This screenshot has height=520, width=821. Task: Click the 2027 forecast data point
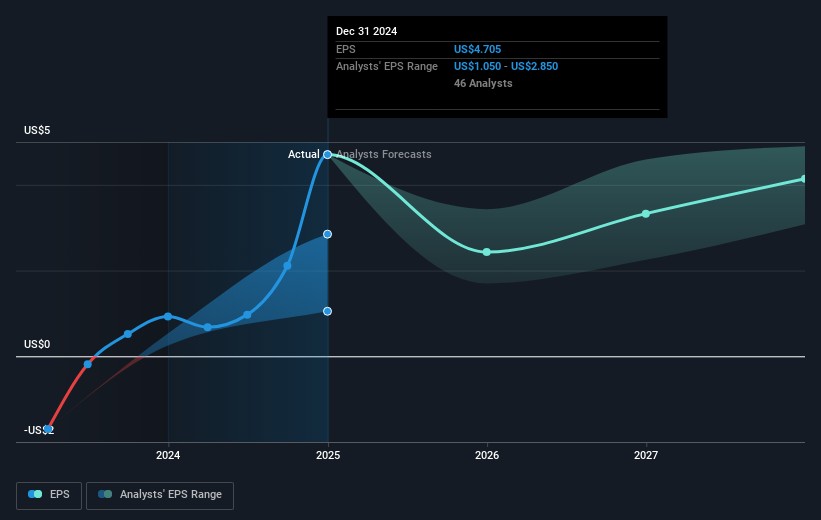[x=646, y=214]
